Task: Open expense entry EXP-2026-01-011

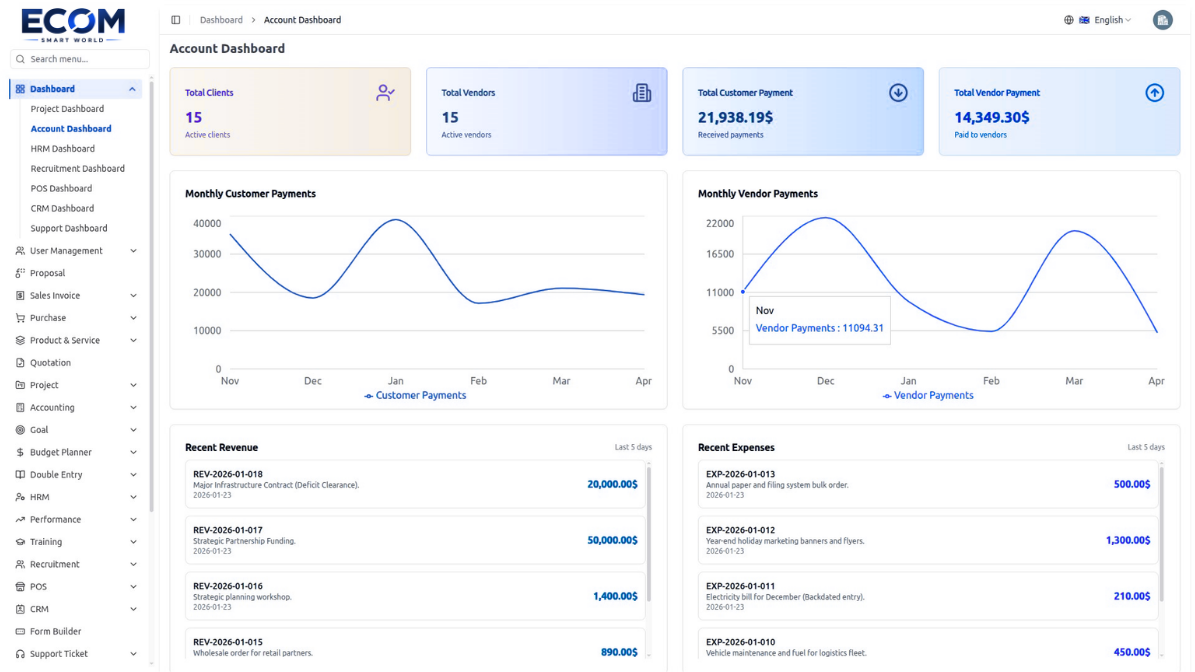Action: pos(927,596)
